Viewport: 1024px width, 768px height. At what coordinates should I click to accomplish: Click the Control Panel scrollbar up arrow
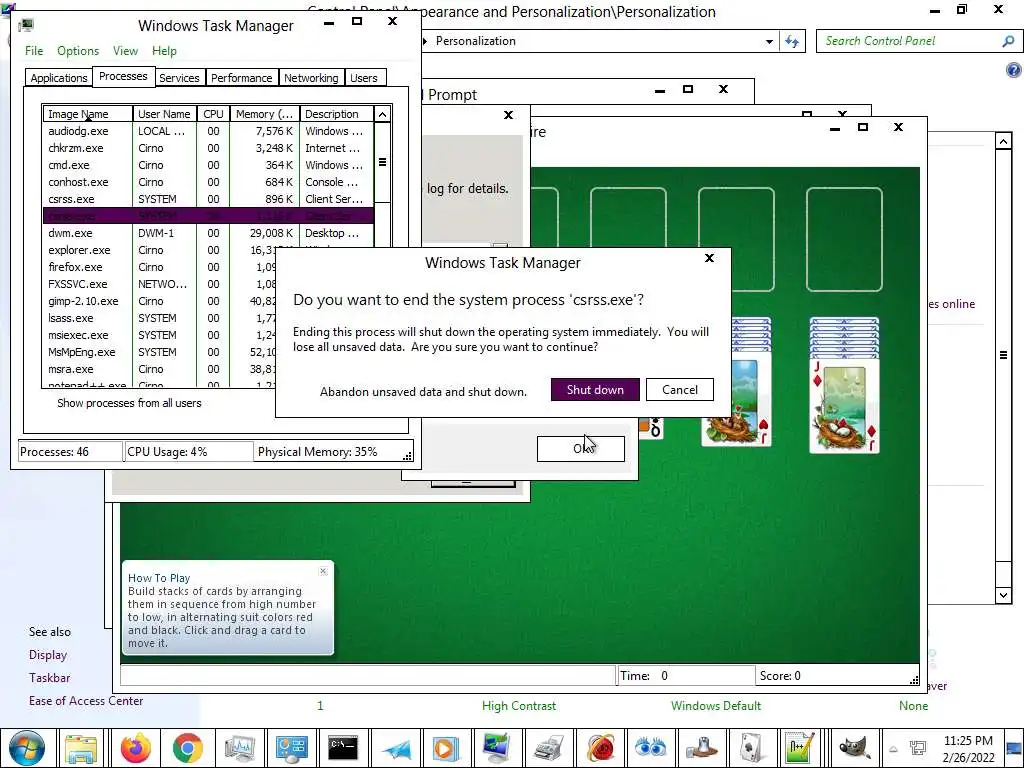[x=1004, y=140]
